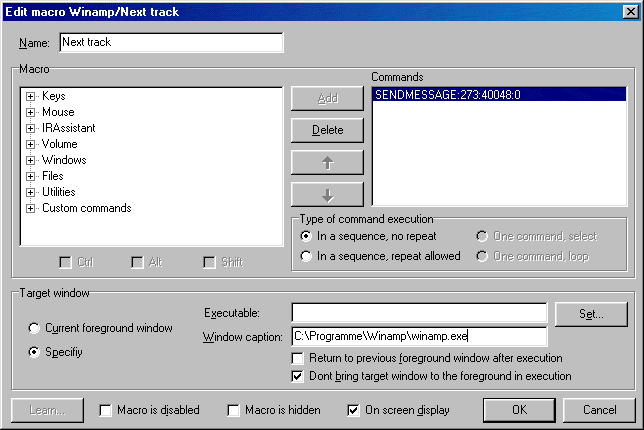This screenshot has width=644, height=430.
Task: Toggle Macro is disabled checkbox
Action: click(106, 410)
